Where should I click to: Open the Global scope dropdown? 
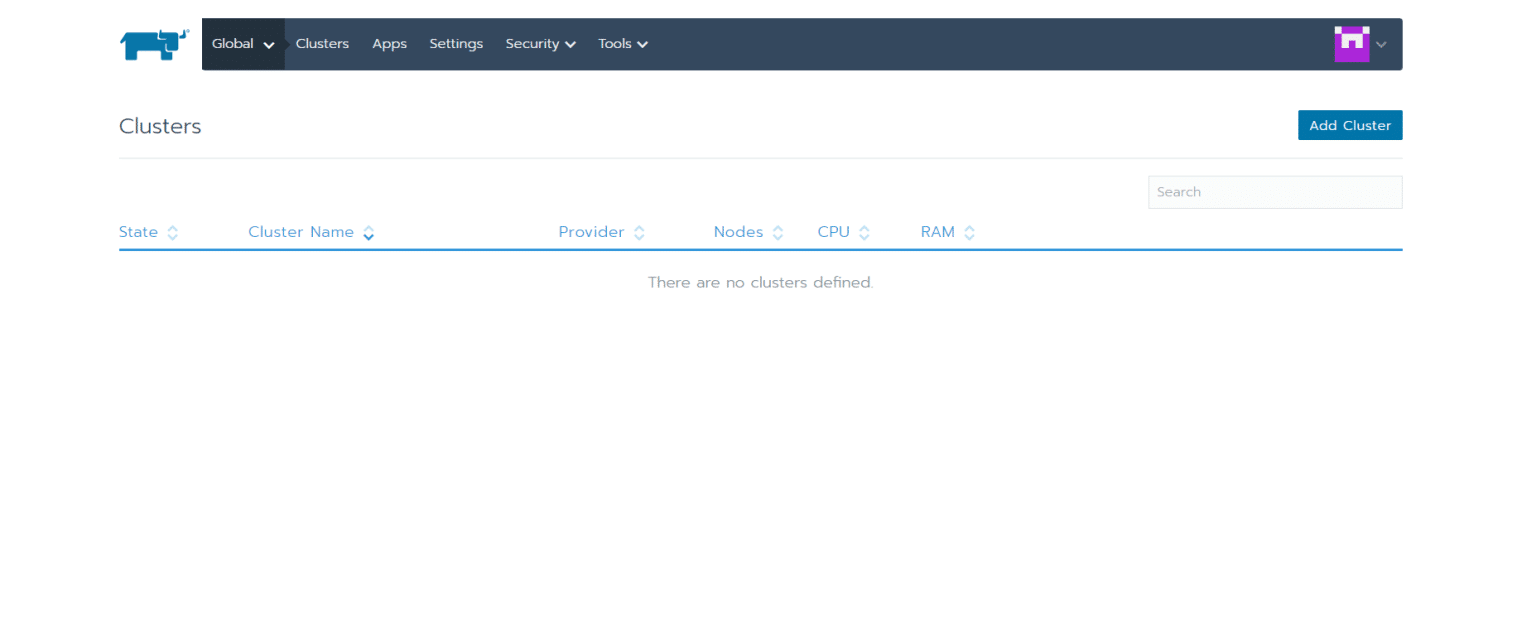coord(243,44)
